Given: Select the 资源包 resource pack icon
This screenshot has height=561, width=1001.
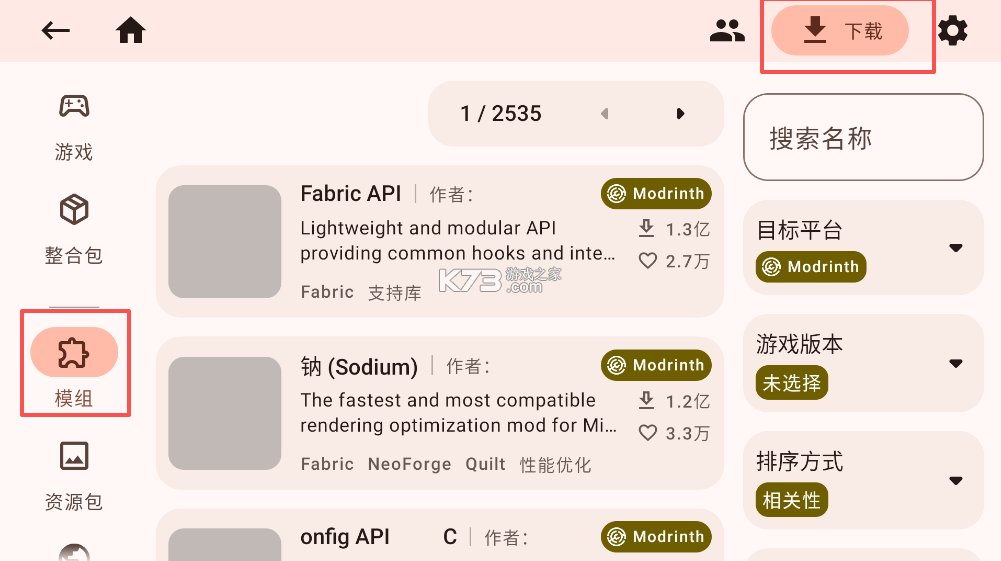Looking at the screenshot, I should 74,456.
